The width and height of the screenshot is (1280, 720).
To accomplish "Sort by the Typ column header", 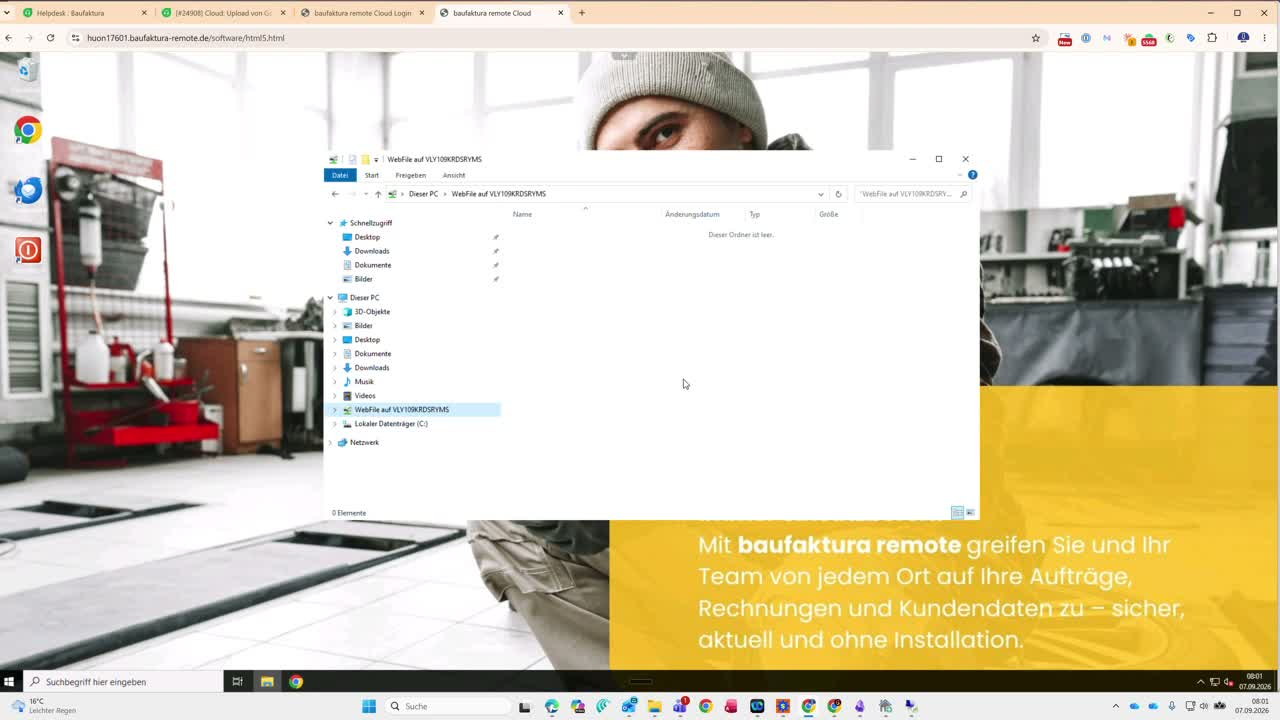I will click(x=755, y=214).
